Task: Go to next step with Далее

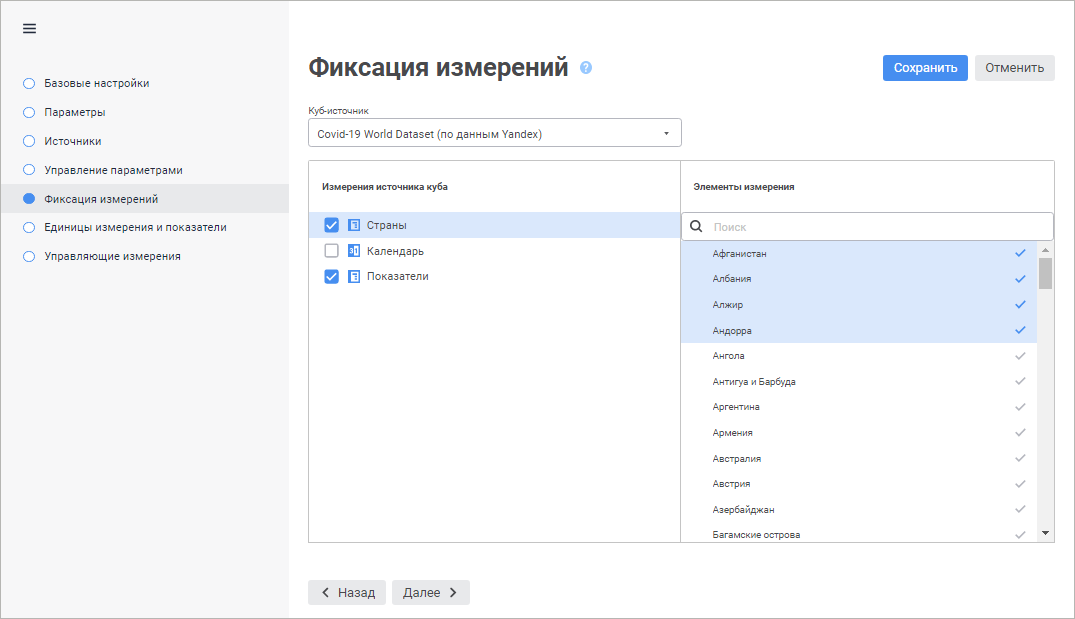Action: (x=430, y=592)
